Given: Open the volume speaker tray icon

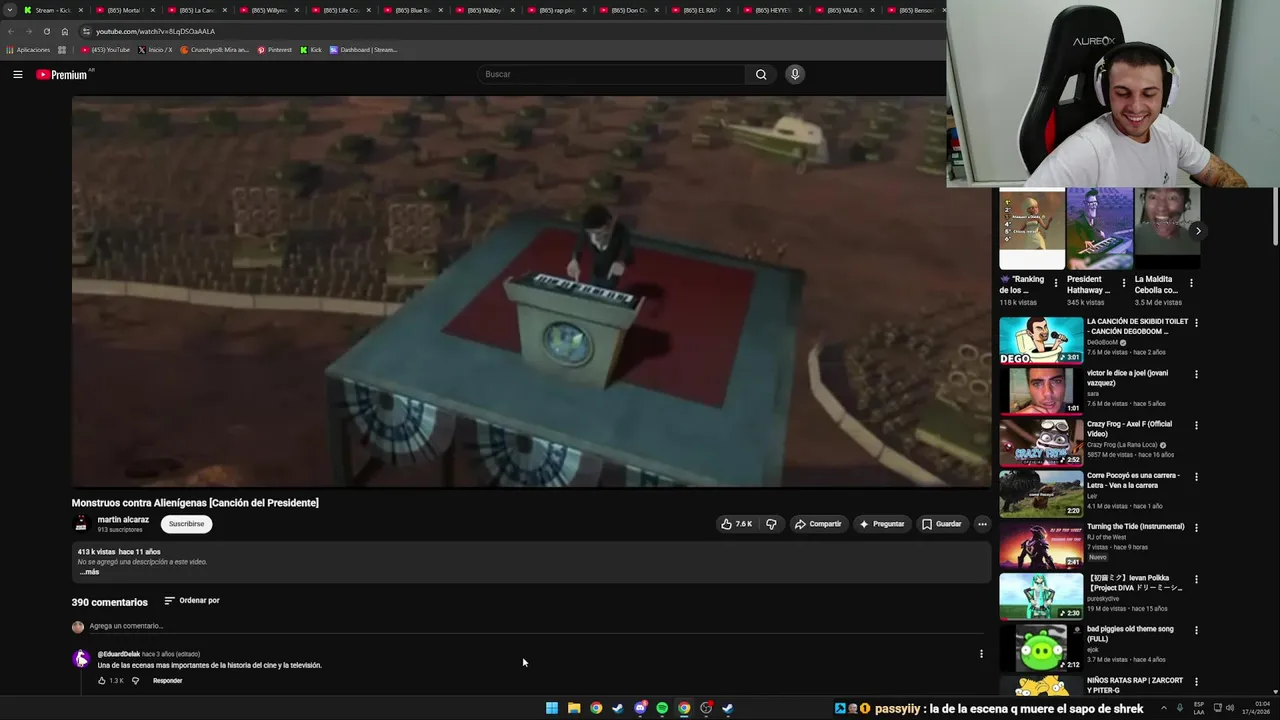Looking at the screenshot, I should [x=1229, y=708].
